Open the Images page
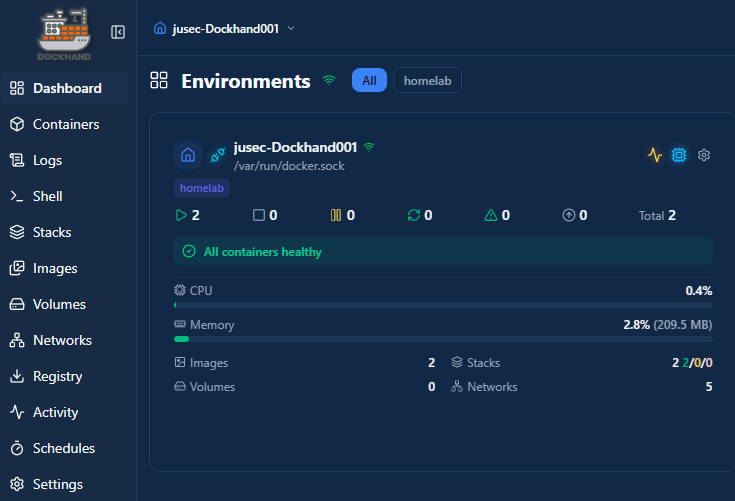The height and width of the screenshot is (501, 735). (x=55, y=268)
